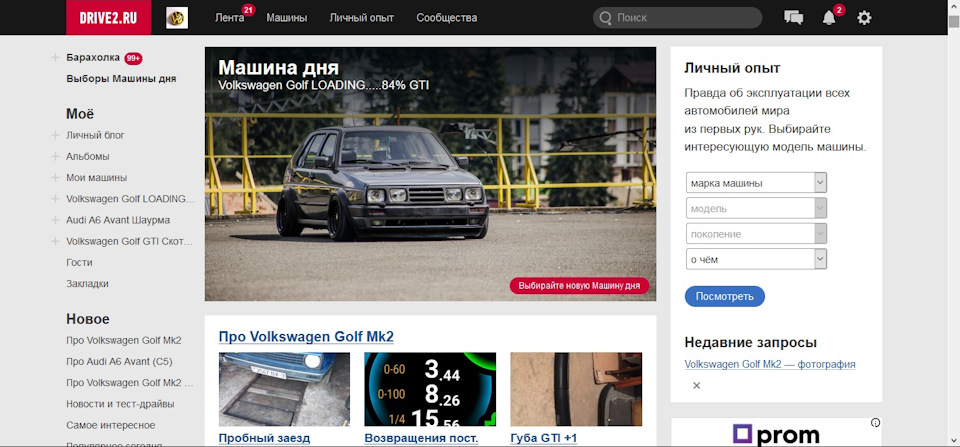Viewport: 960px width, 447px height.
Task: Click the plus icon next to Volkswagen Golf GTI Скот
Action: click(x=55, y=241)
